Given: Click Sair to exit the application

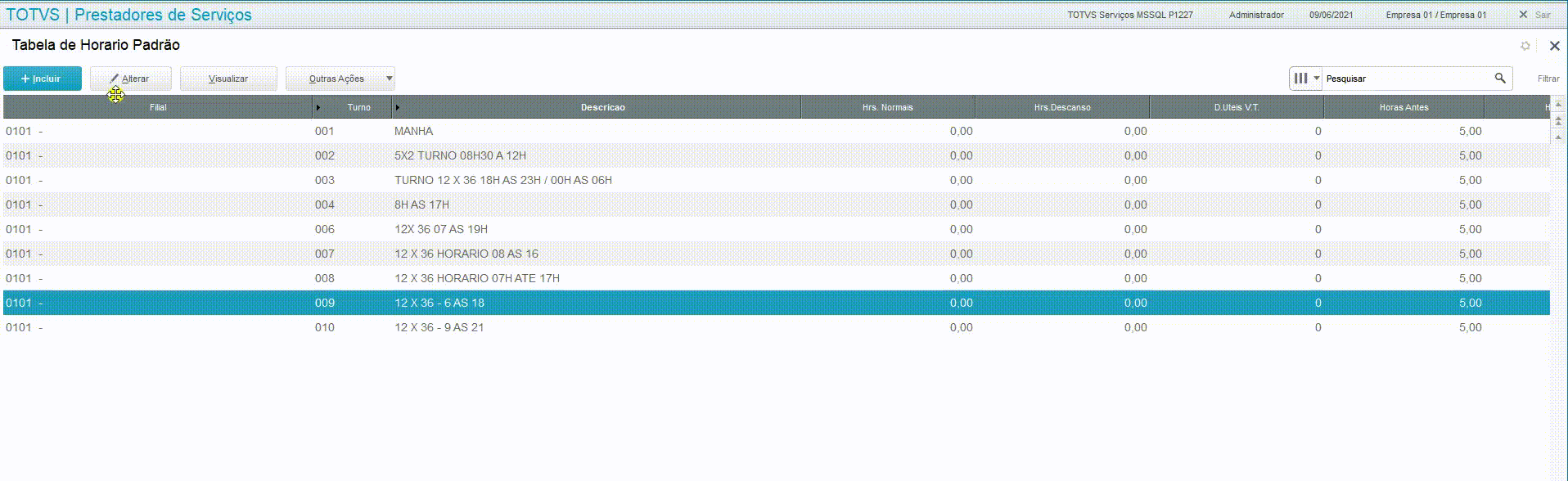Looking at the screenshot, I should 1543,15.
